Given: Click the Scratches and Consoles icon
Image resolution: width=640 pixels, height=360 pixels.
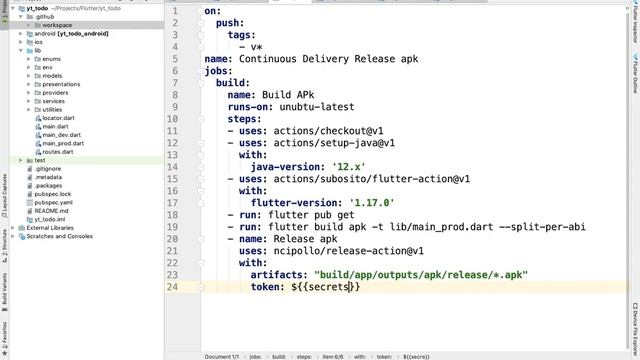Looking at the screenshot, I should (22, 236).
